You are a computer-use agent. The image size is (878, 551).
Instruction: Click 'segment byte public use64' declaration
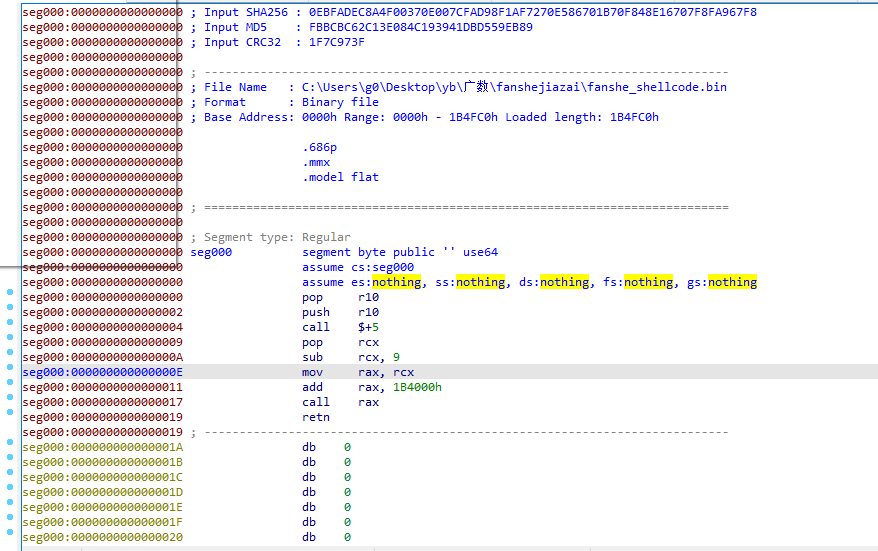400,253
